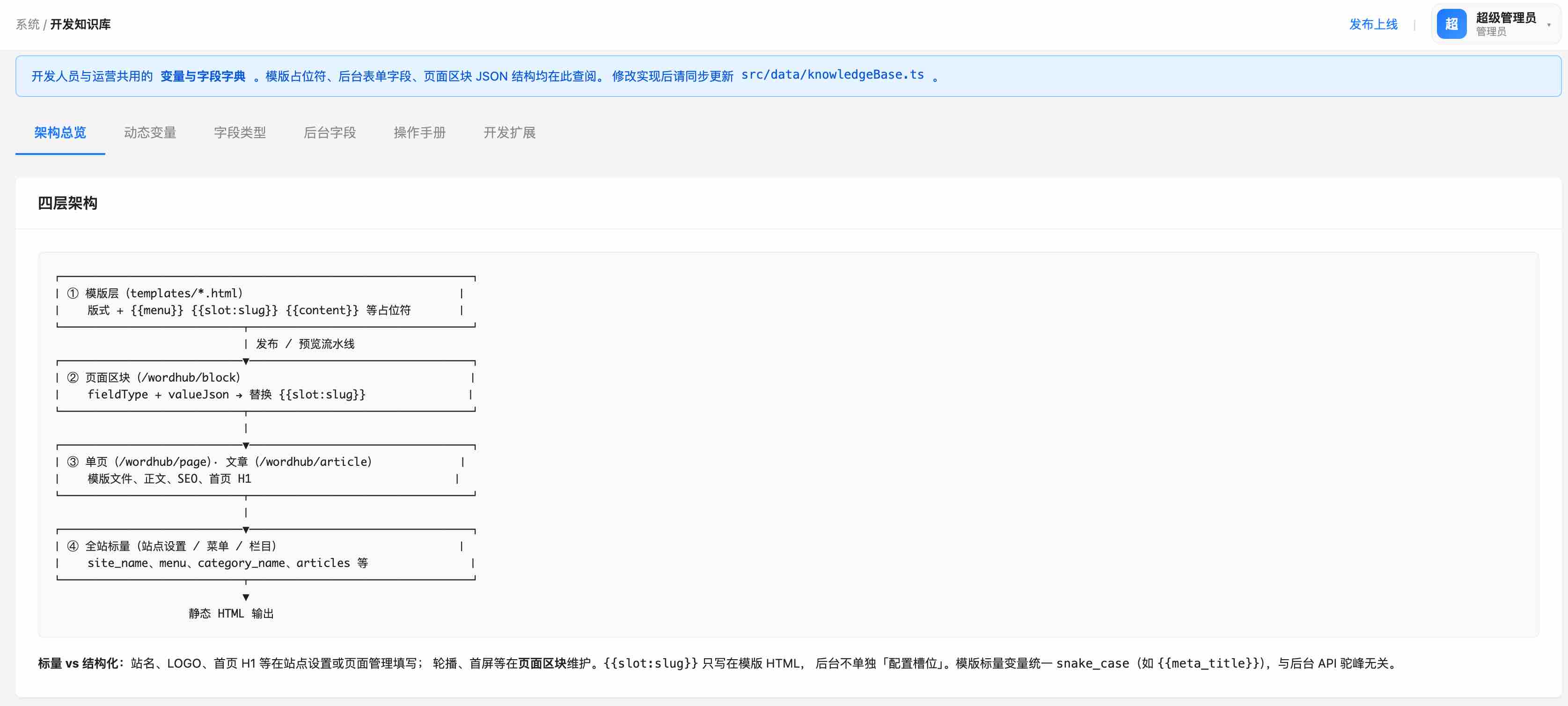
Task: Select the 操作手册 tab
Action: tap(419, 132)
